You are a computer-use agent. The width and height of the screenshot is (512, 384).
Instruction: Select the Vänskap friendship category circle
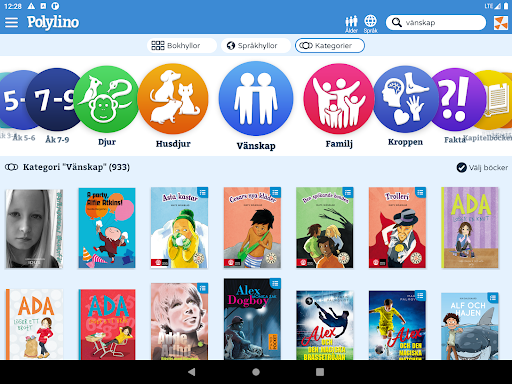(256, 99)
